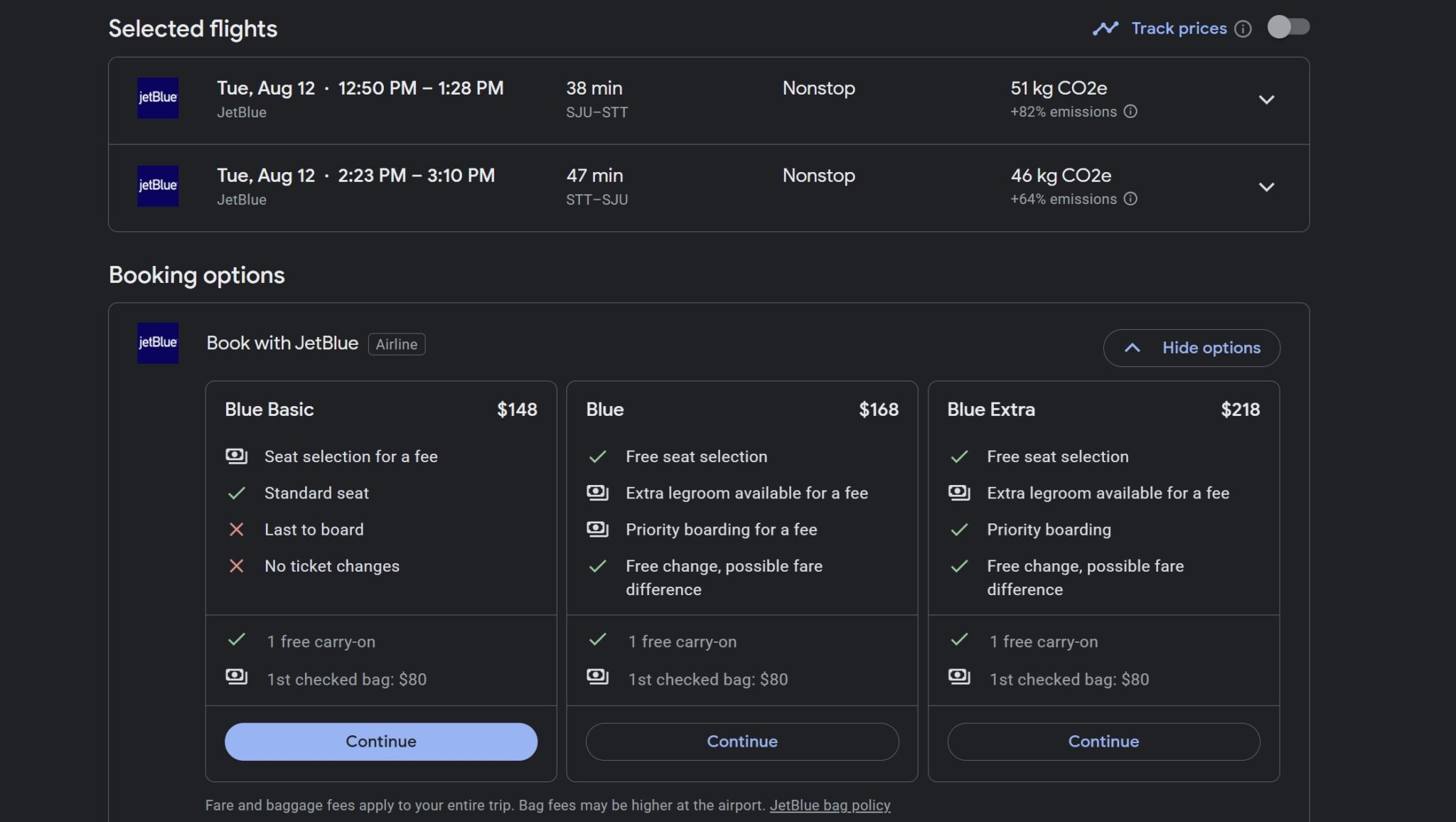Click checkmark beside Blue Free seat selection
Screen dimensions: 1456x822
pos(598,457)
